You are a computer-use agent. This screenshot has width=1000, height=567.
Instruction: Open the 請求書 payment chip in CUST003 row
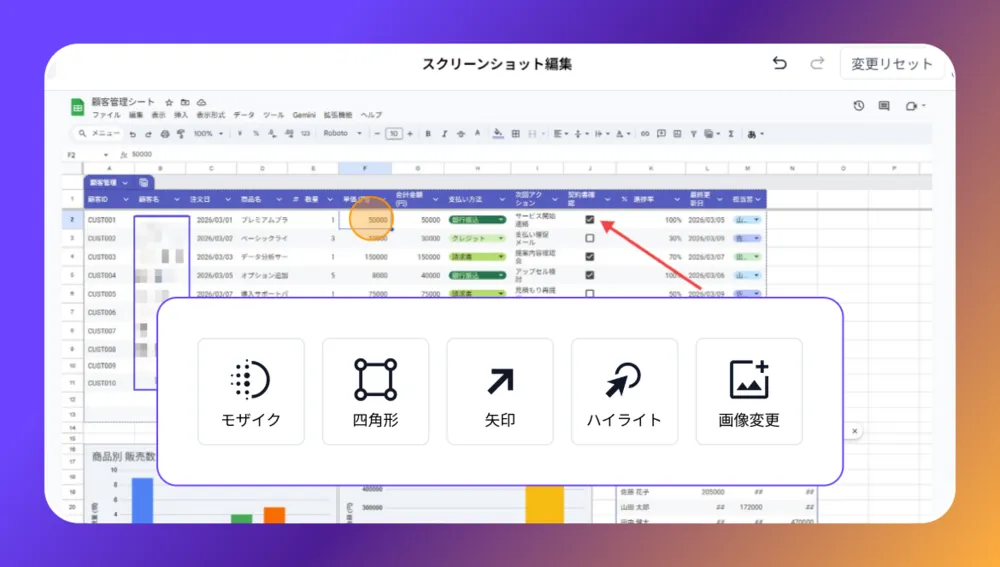[477, 256]
